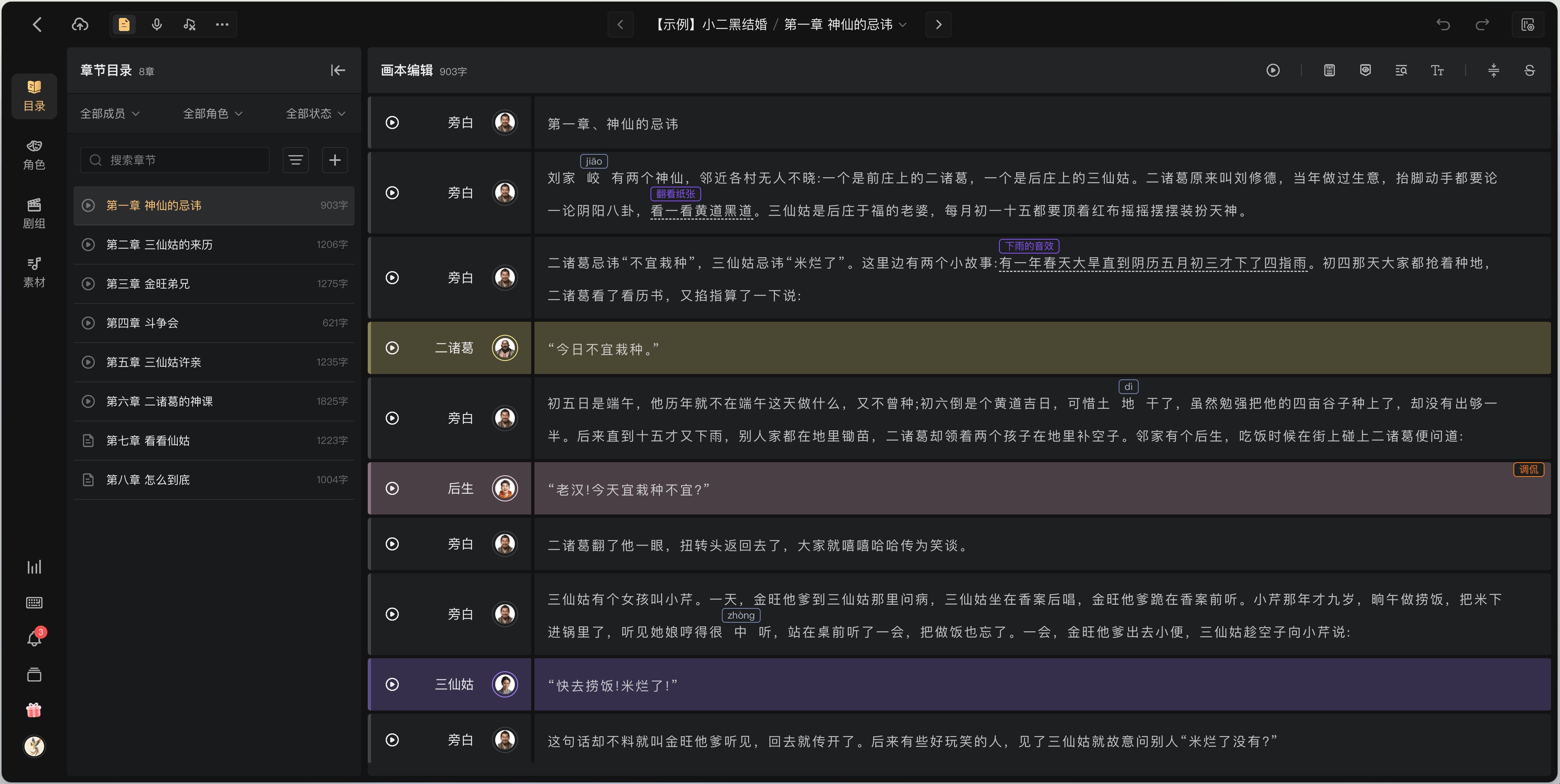Click the strikethrough S icon in toolbar

pyautogui.click(x=1529, y=70)
